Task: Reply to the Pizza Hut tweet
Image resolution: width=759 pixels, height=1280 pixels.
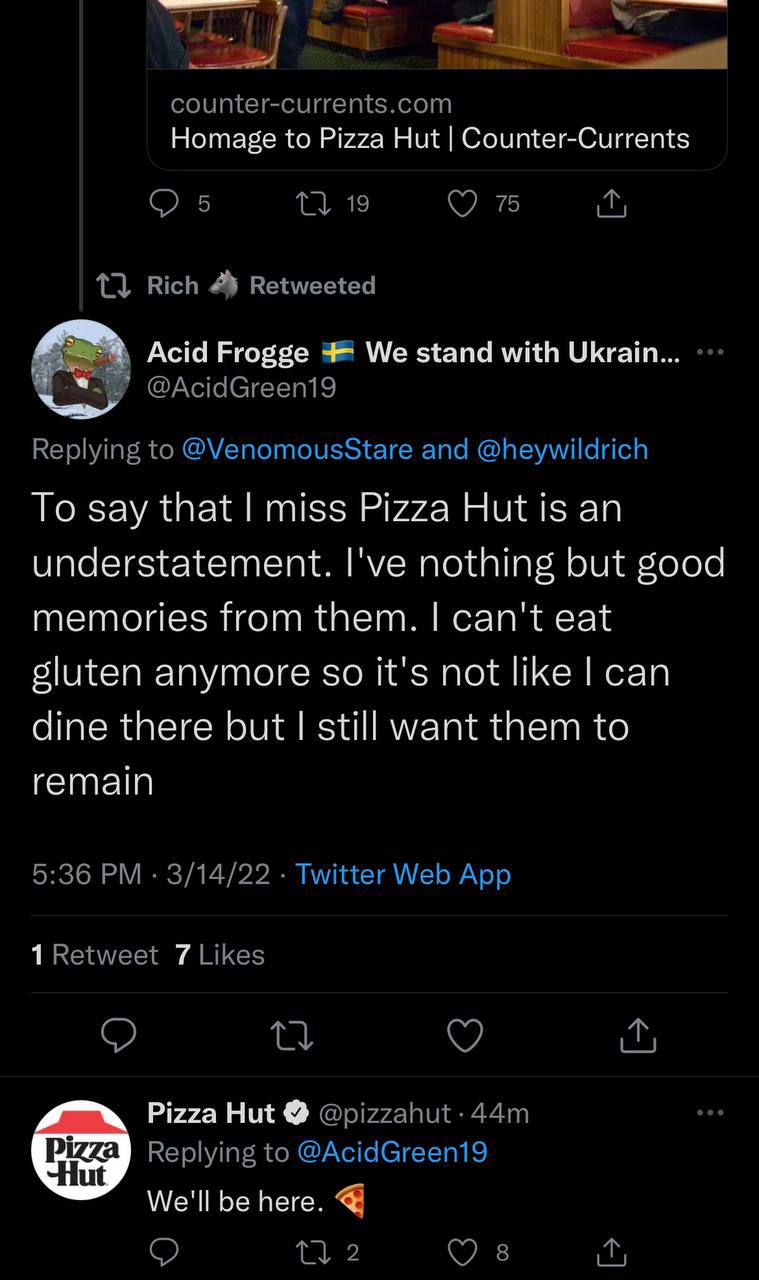Action: (163, 1251)
